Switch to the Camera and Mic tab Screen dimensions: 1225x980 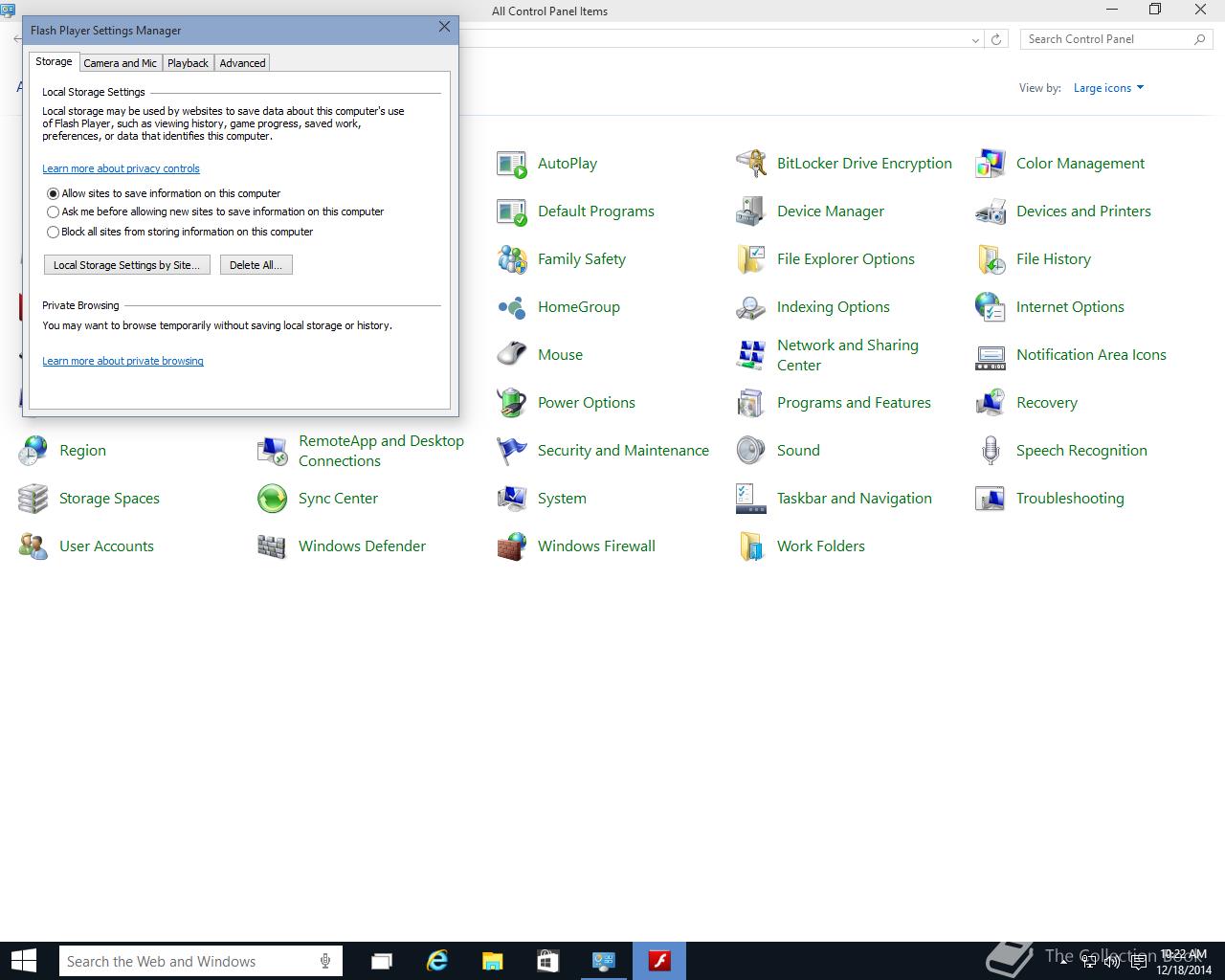[120, 63]
